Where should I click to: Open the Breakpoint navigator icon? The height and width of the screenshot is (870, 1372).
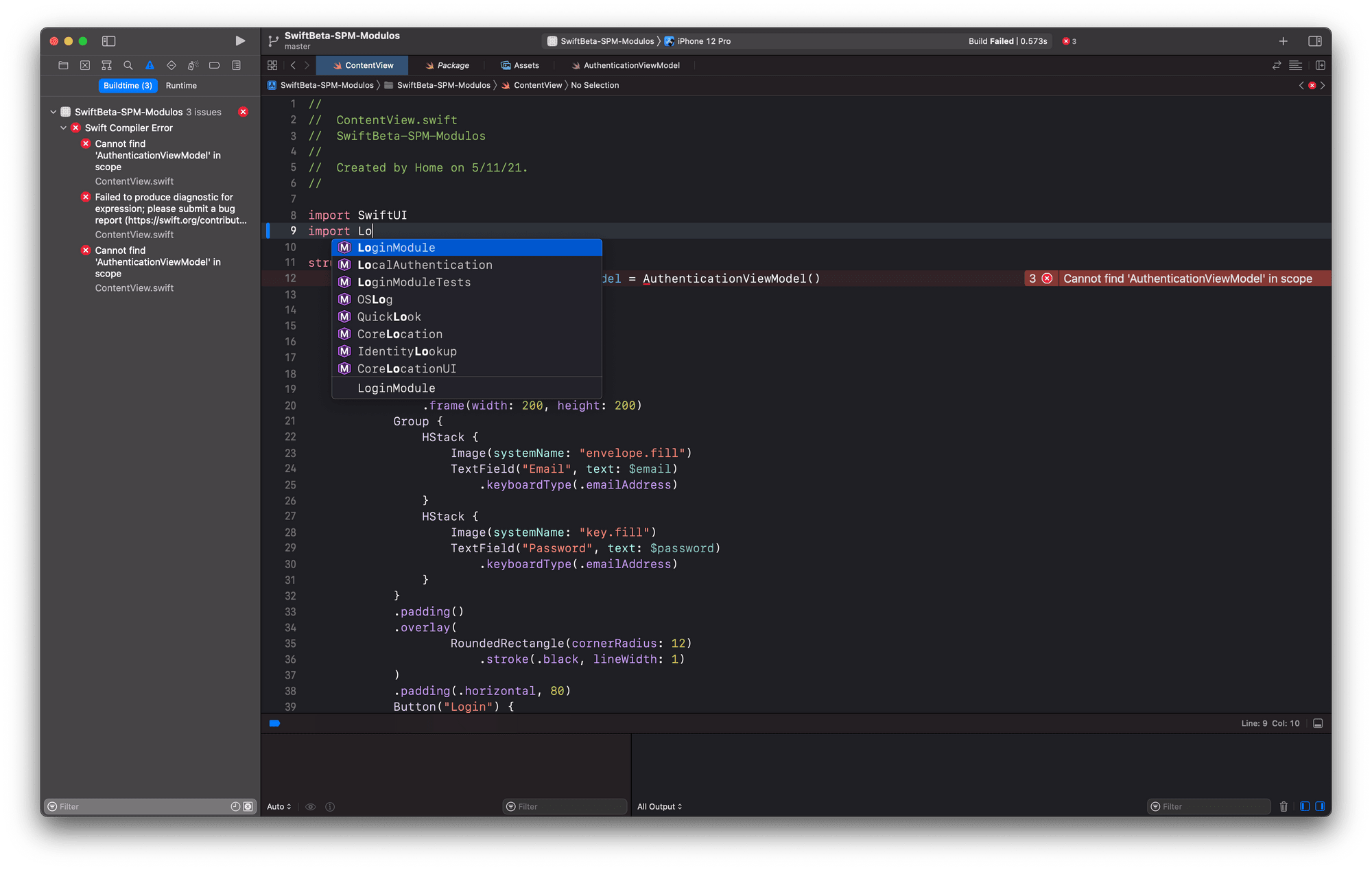[215, 65]
